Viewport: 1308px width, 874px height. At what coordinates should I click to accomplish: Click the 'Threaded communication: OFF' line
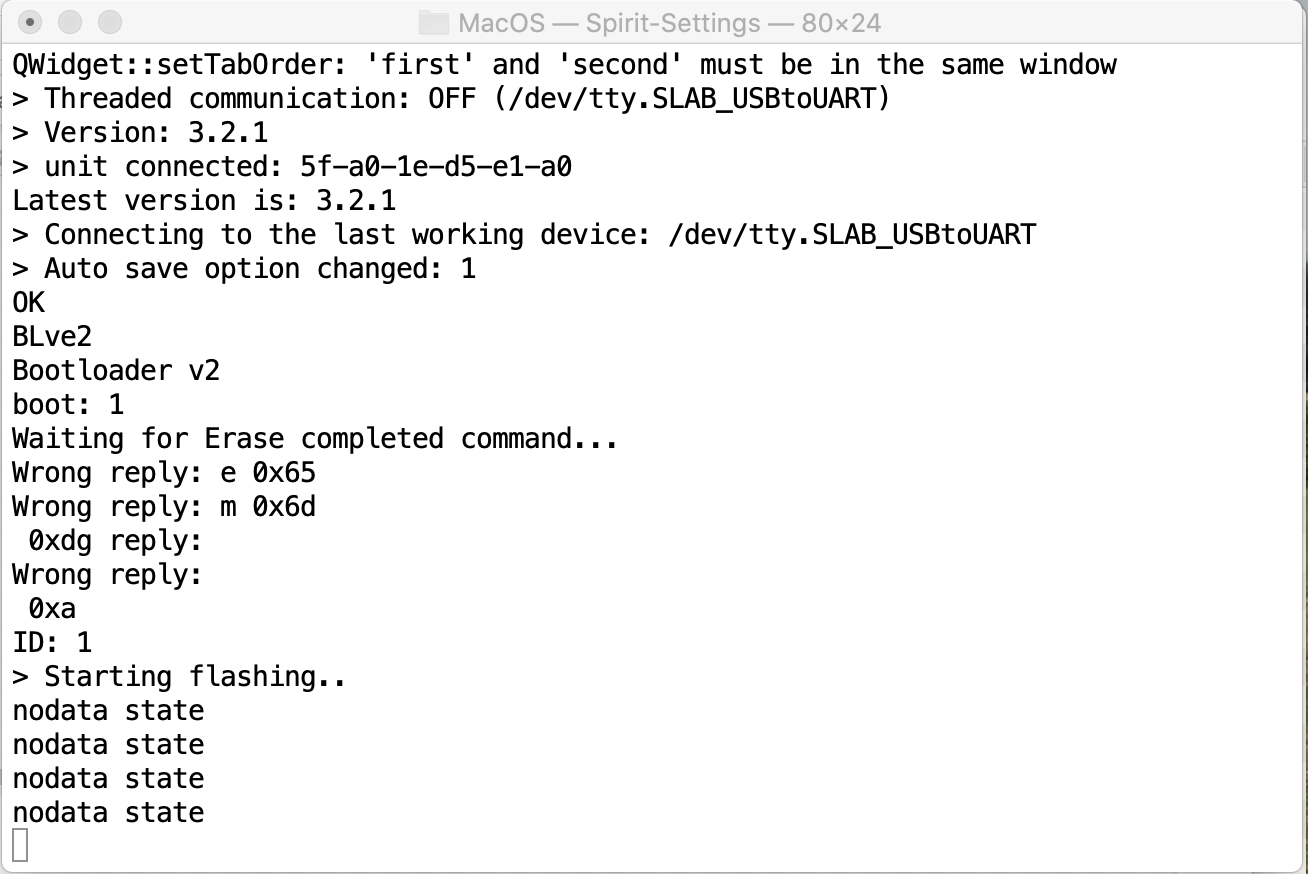tap(450, 99)
